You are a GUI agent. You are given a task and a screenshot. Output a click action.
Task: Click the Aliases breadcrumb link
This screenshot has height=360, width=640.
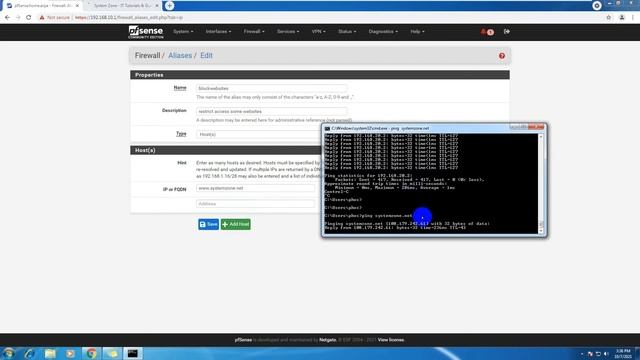tap(180, 56)
